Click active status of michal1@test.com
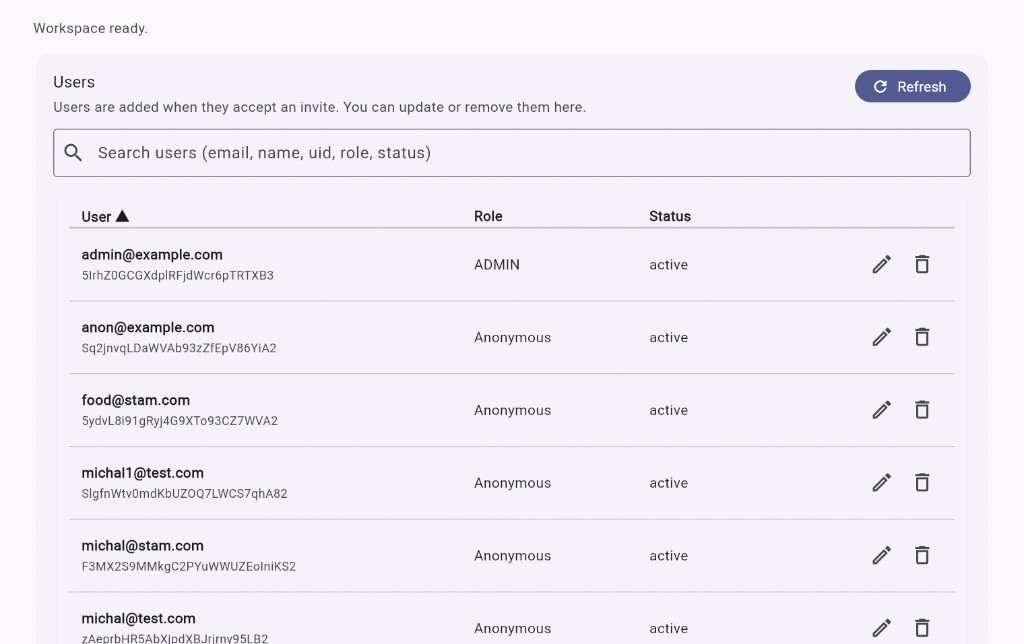The image size is (1024, 644). pos(669,483)
